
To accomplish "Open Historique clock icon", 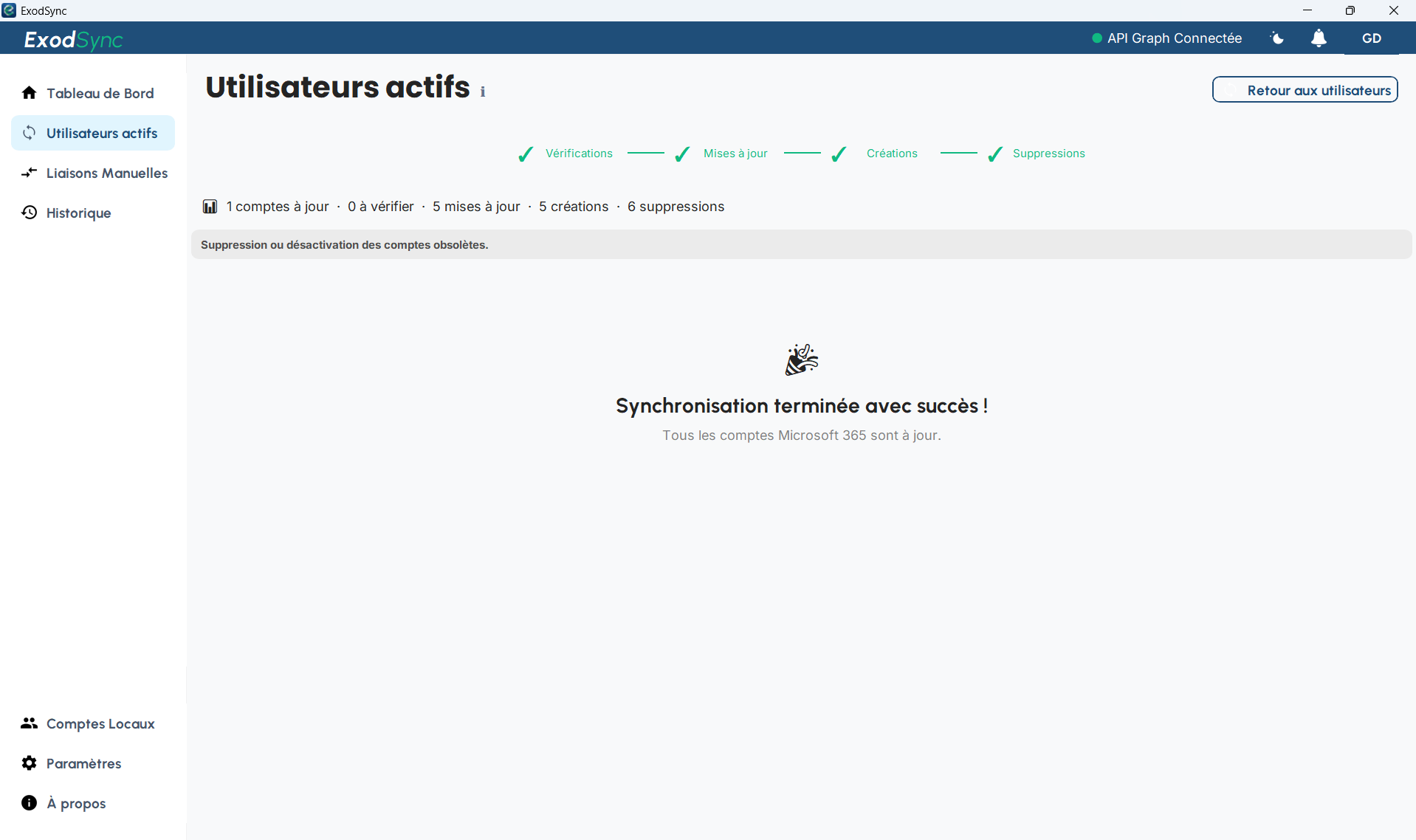I will 29,213.
